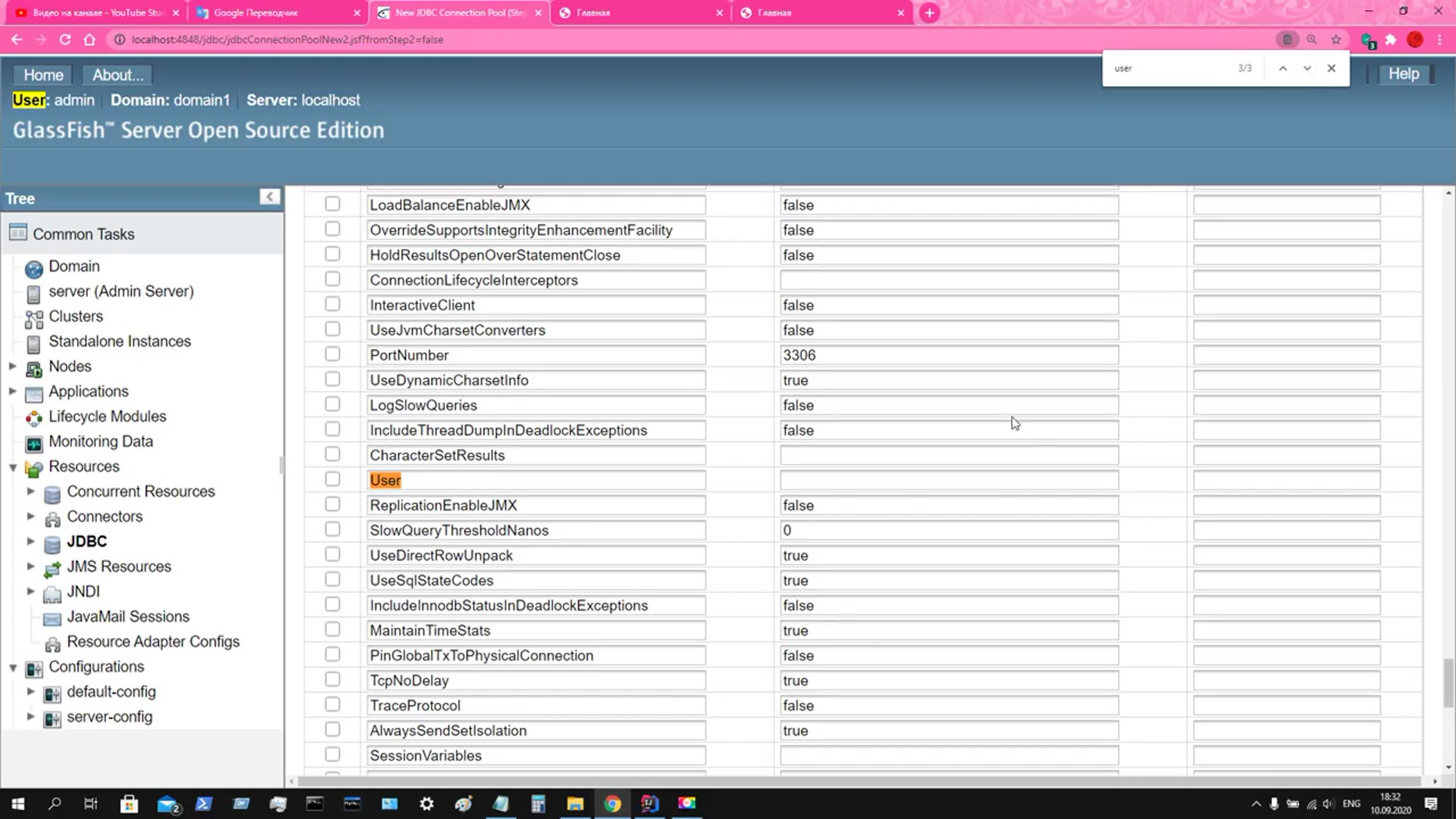Image resolution: width=1456 pixels, height=819 pixels.
Task: Open File Explorer from taskbar
Action: [575, 803]
